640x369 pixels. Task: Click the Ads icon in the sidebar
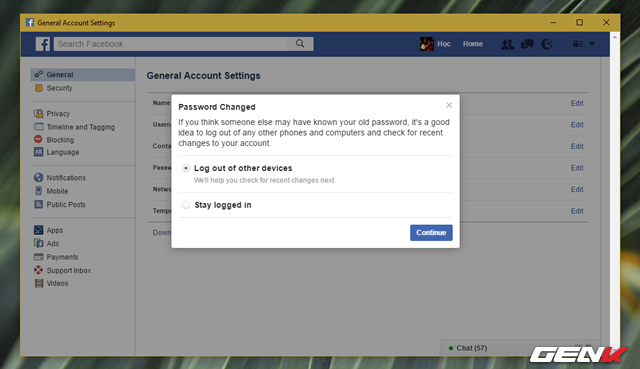click(x=38, y=243)
